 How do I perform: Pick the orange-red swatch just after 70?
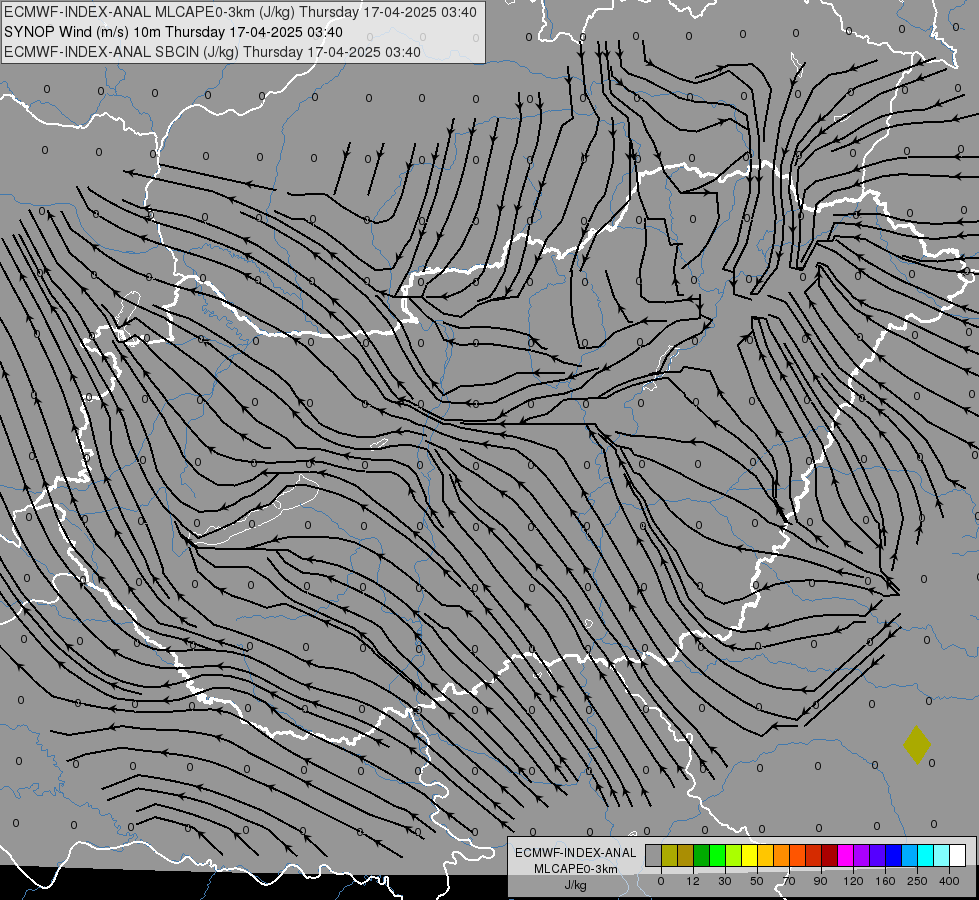798,855
